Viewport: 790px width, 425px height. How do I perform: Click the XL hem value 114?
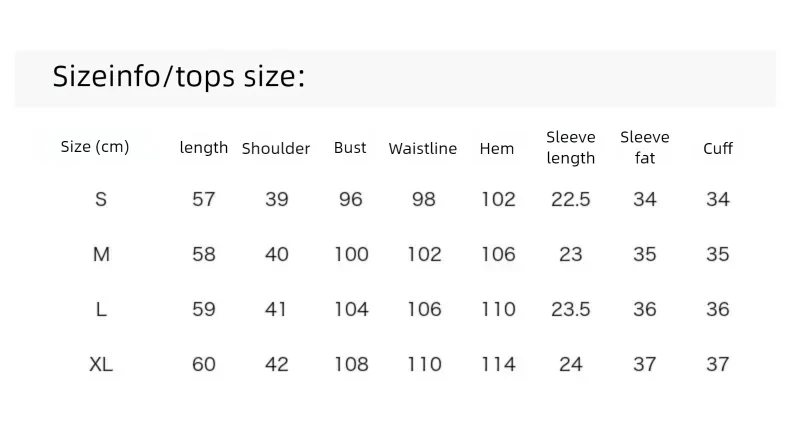click(x=498, y=364)
